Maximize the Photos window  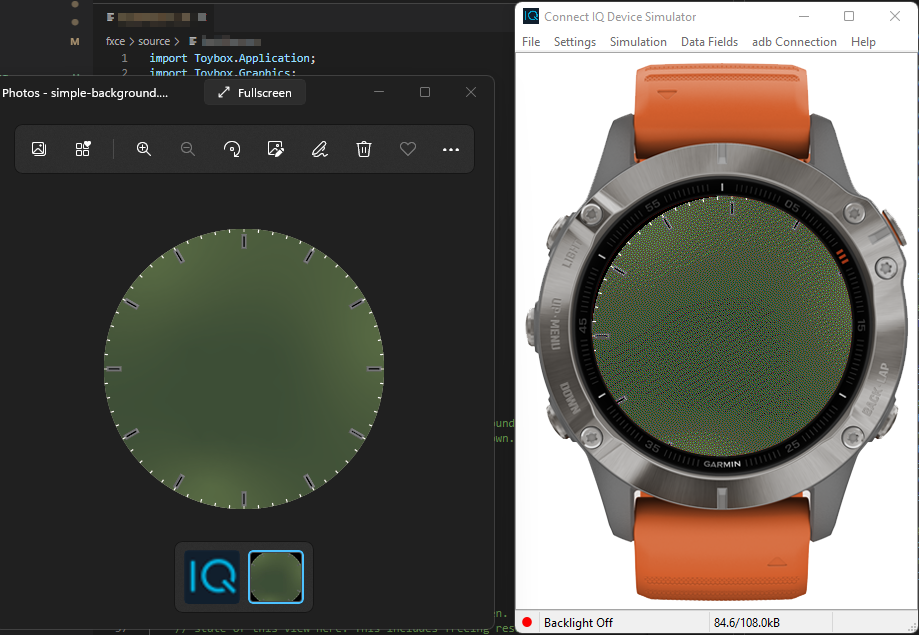(x=425, y=92)
